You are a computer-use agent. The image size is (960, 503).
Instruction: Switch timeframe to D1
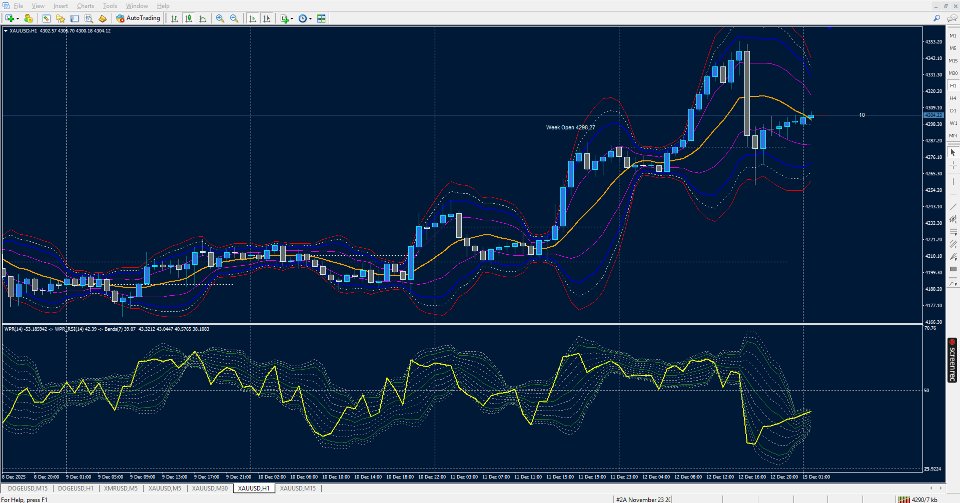pyautogui.click(x=953, y=111)
